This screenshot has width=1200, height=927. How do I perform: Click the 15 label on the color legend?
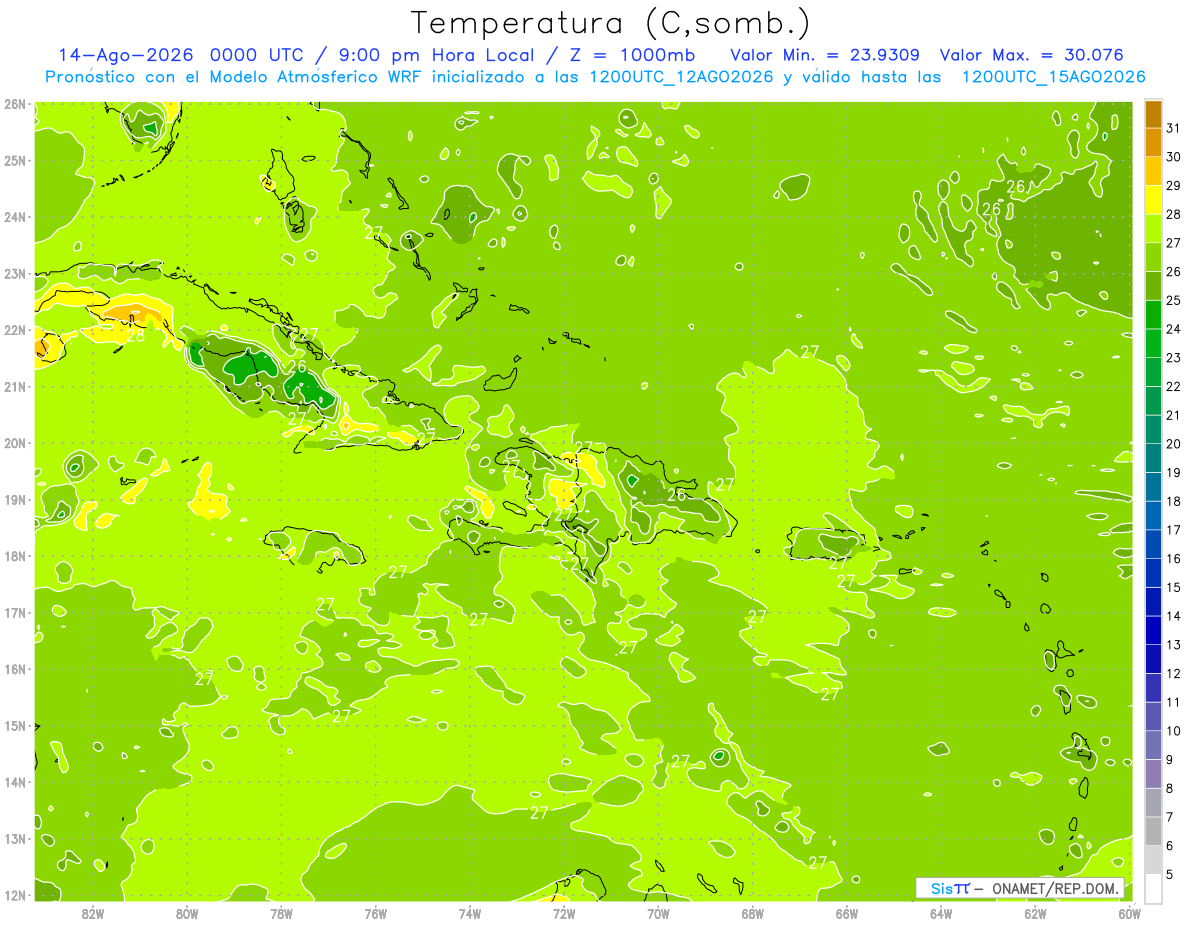coord(1174,587)
